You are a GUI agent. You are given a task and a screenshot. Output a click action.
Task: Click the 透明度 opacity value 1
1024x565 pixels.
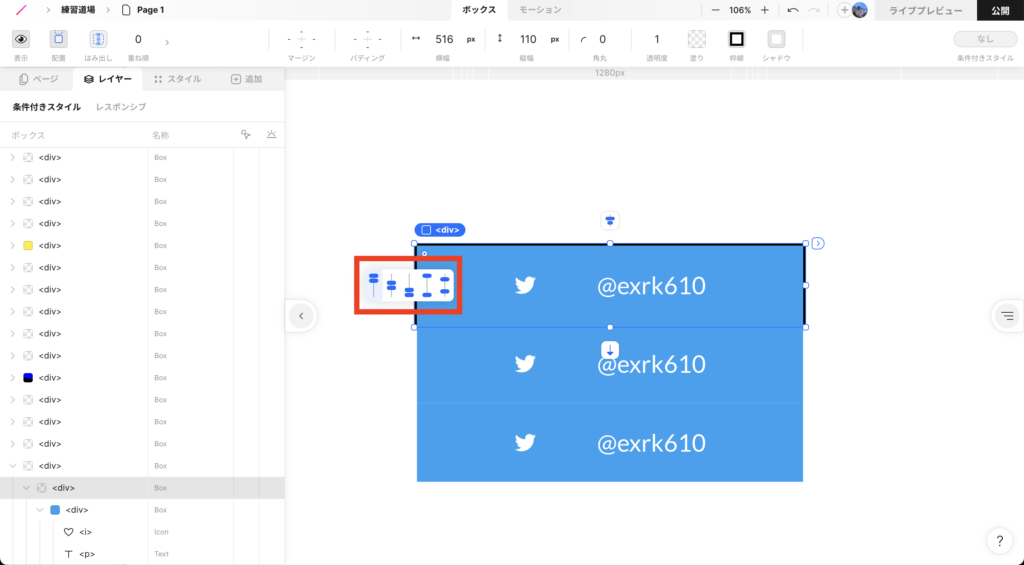pyautogui.click(x=656, y=39)
